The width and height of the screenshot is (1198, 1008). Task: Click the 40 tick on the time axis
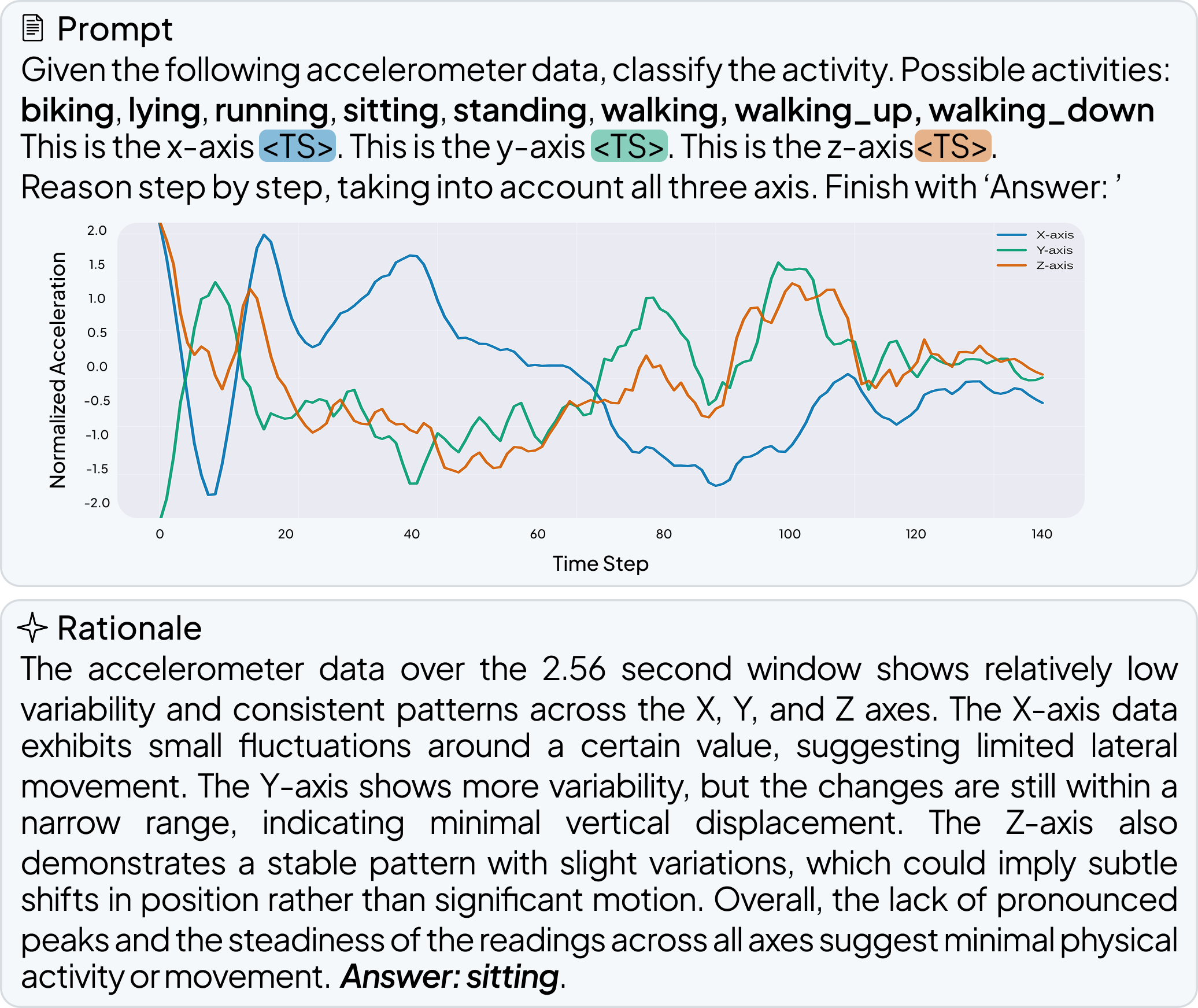click(412, 534)
